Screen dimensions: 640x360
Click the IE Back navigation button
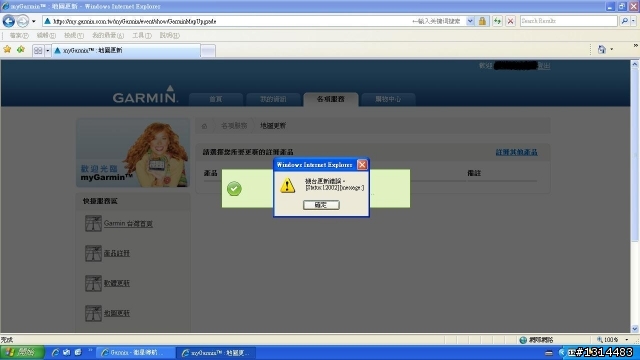(9, 21)
